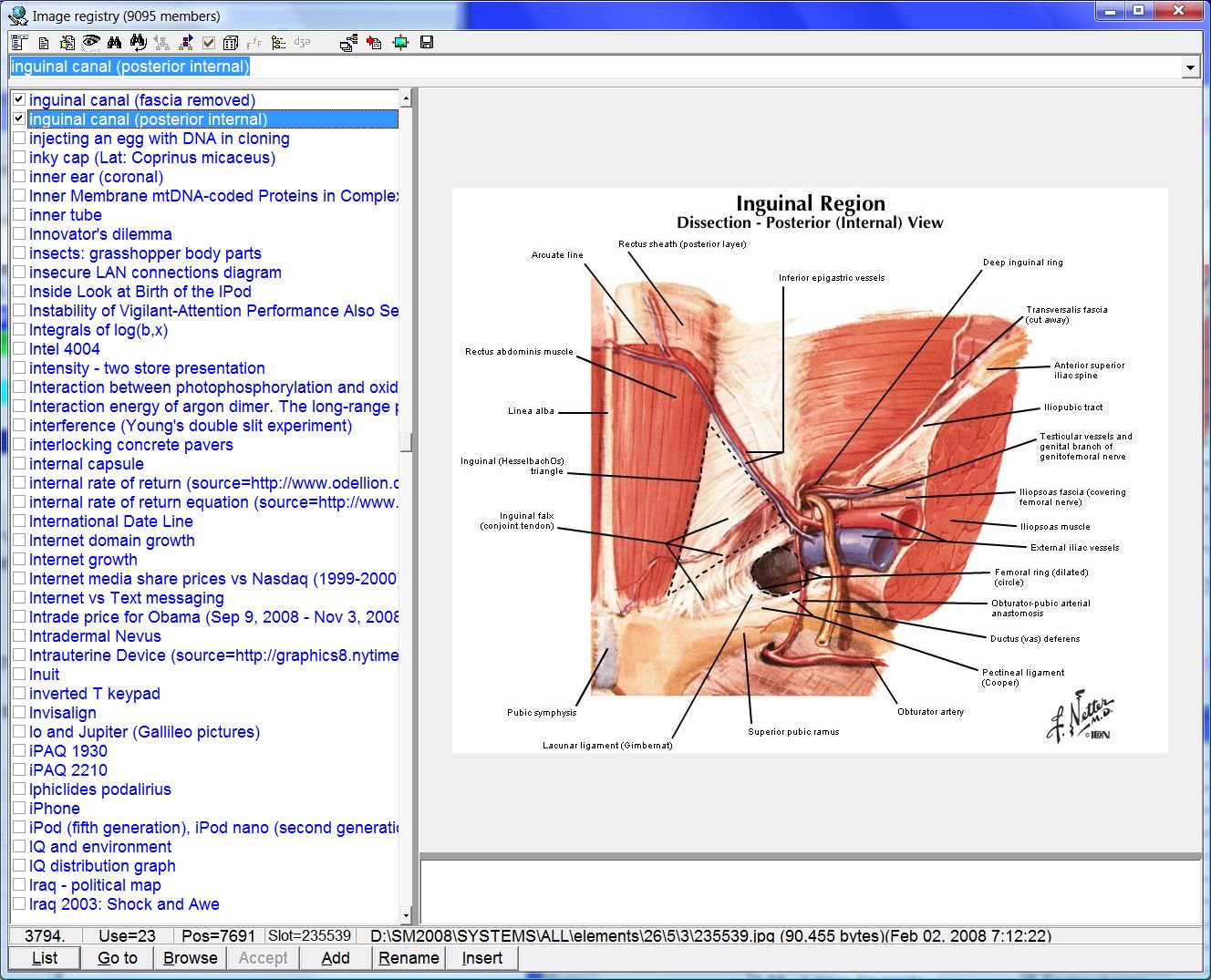Click the list scrollbar up arrow
The height and width of the screenshot is (980, 1211).
pyautogui.click(x=406, y=97)
